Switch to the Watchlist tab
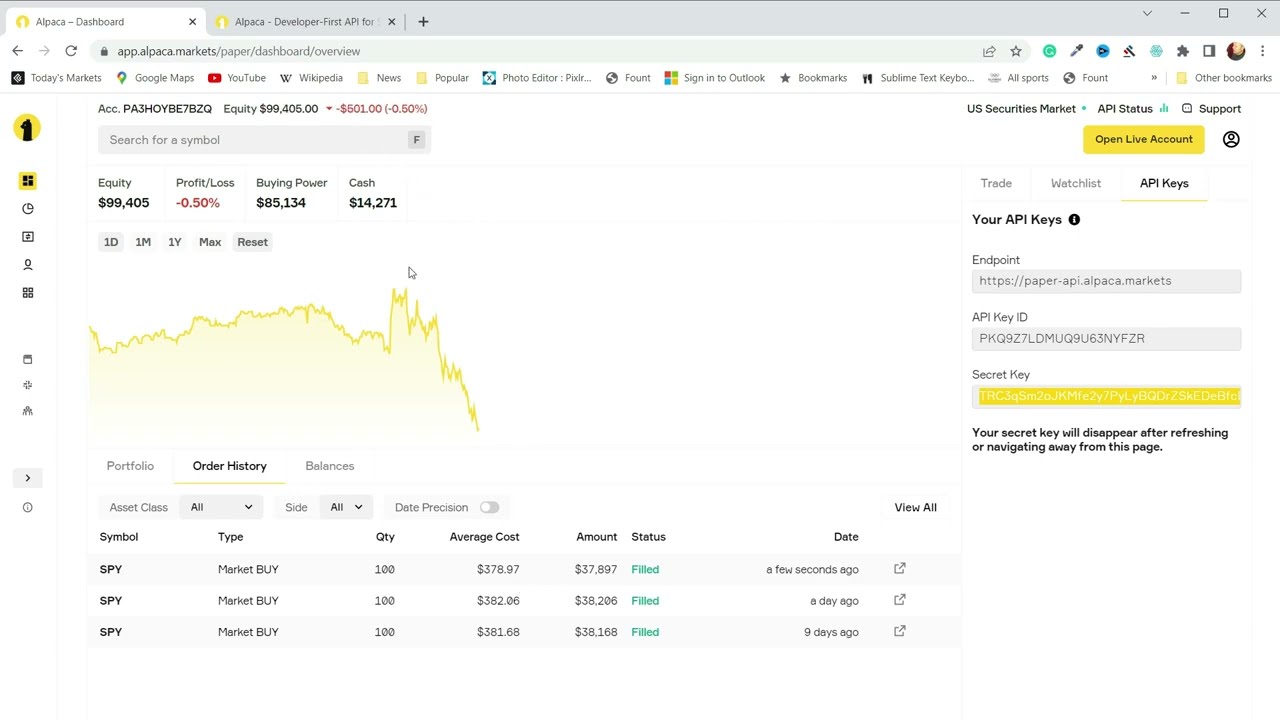 tap(1076, 183)
